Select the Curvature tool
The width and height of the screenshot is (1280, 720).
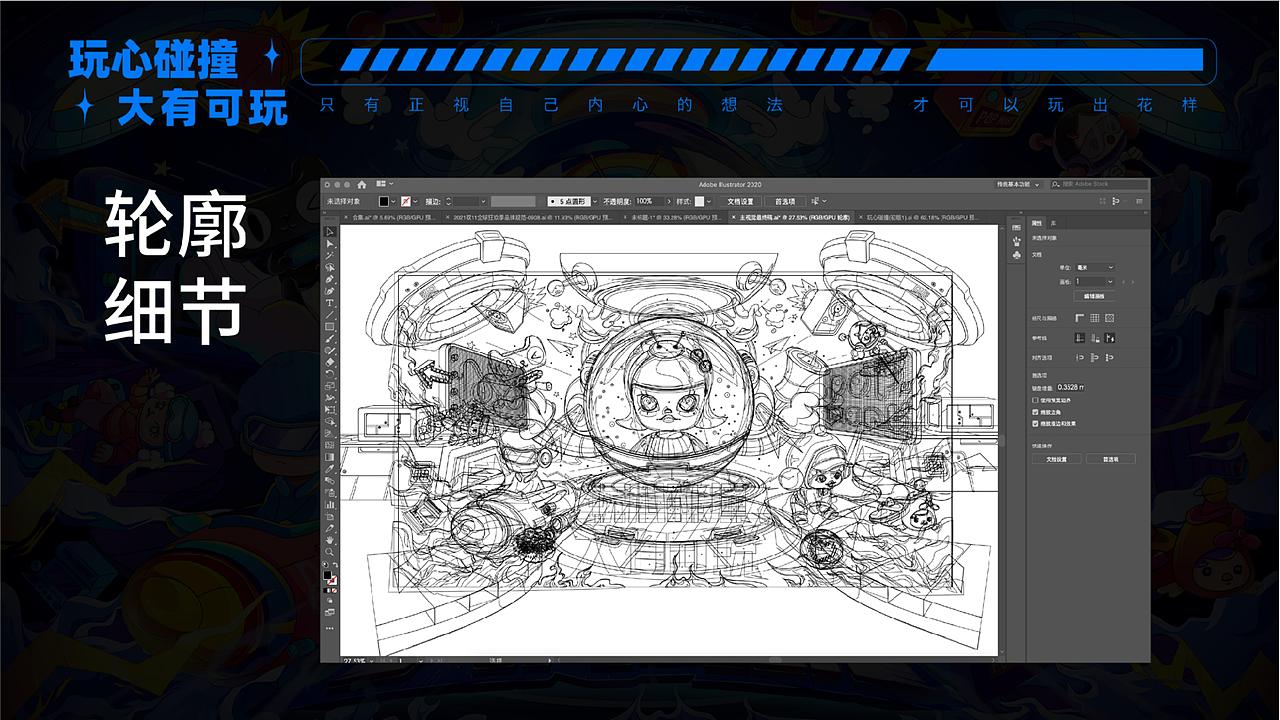329,290
